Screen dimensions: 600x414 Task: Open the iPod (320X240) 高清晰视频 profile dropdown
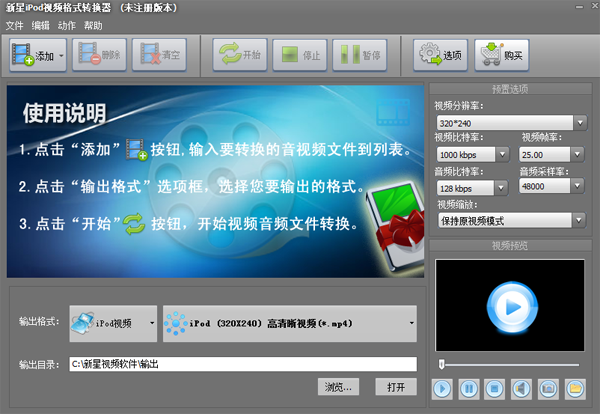[290, 323]
